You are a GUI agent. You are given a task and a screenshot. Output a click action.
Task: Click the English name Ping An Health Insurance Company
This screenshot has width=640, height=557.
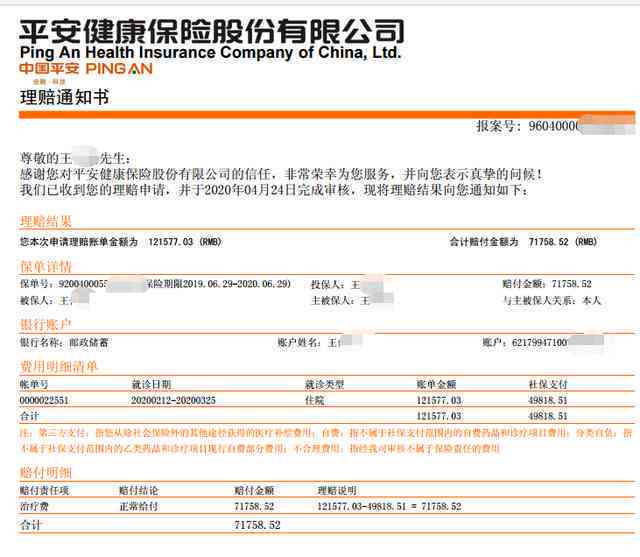tap(210, 53)
